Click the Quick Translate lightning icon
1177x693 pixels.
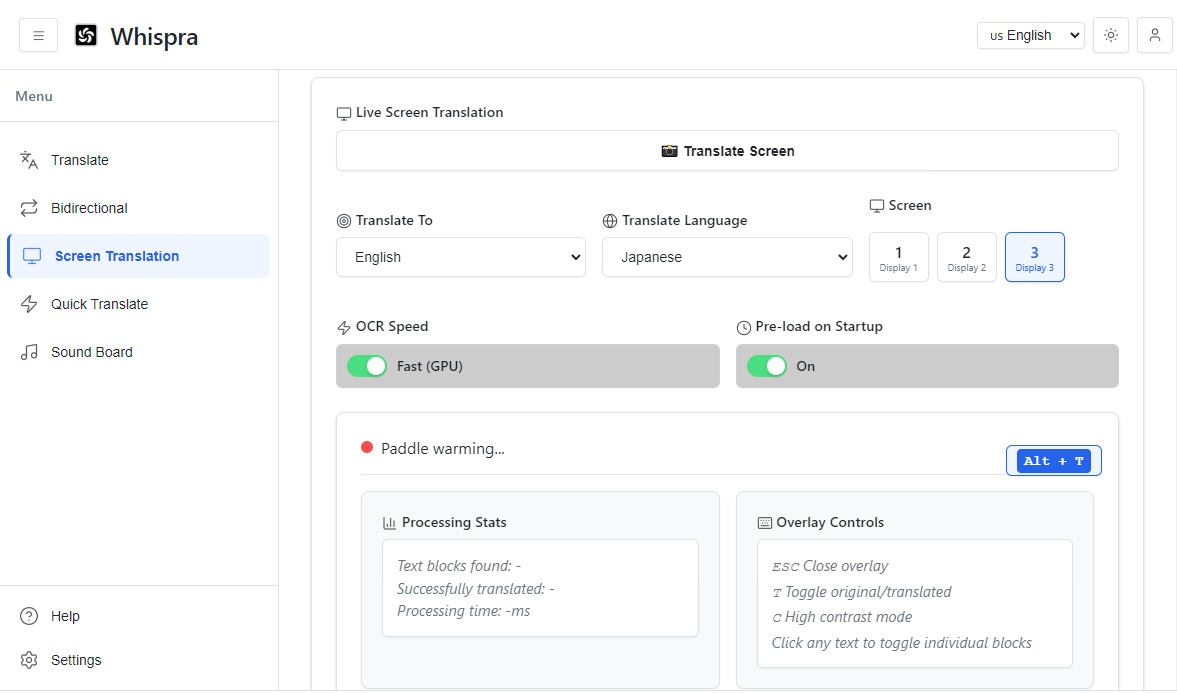point(29,304)
